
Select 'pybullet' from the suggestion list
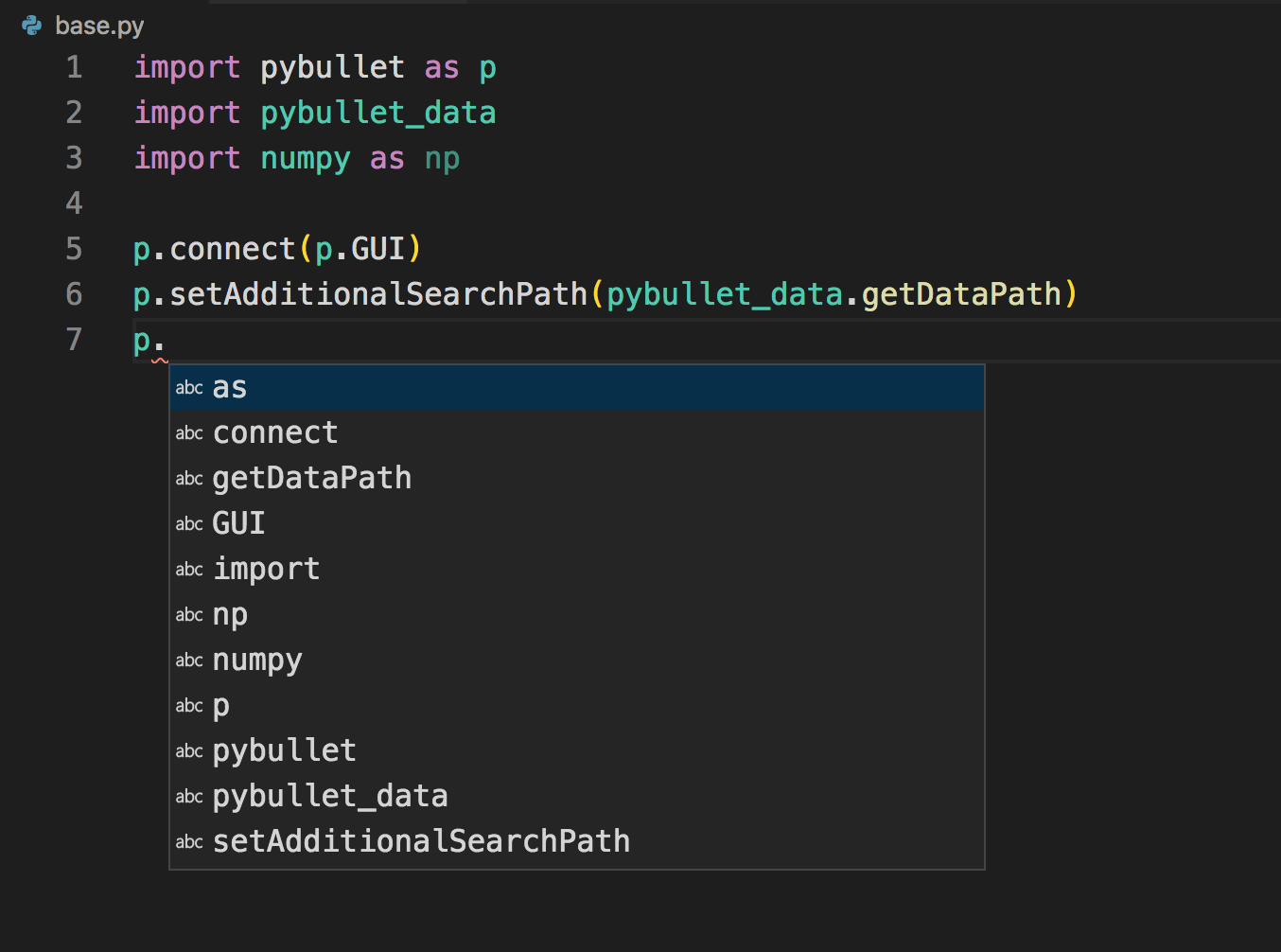coord(284,750)
